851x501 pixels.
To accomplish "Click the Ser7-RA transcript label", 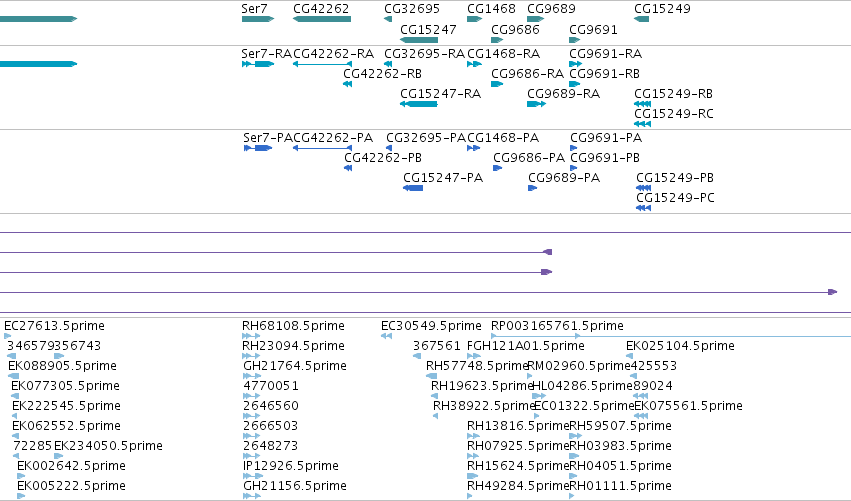I will (x=266, y=54).
